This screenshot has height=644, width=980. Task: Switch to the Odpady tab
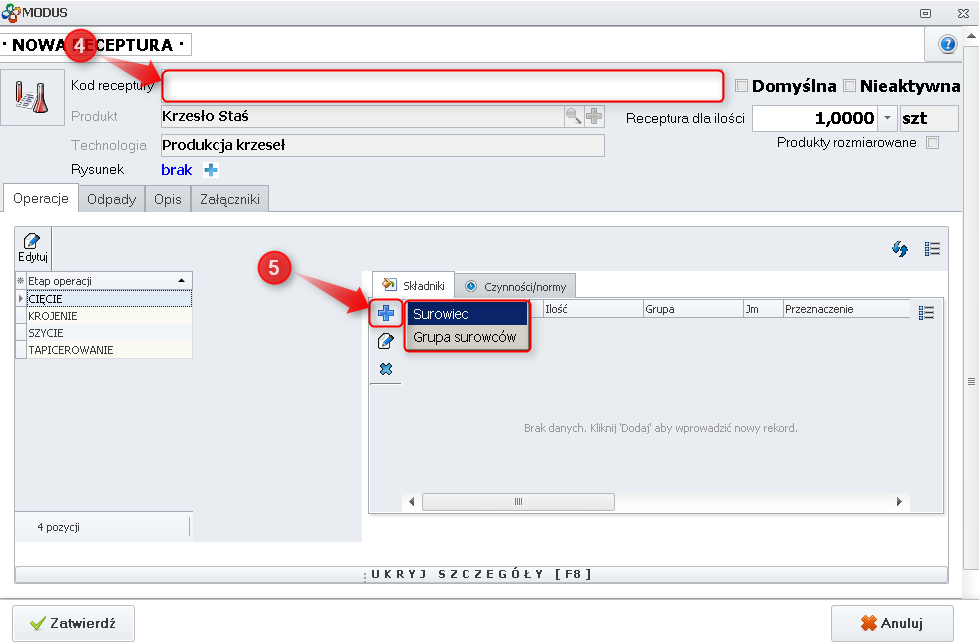(x=111, y=199)
